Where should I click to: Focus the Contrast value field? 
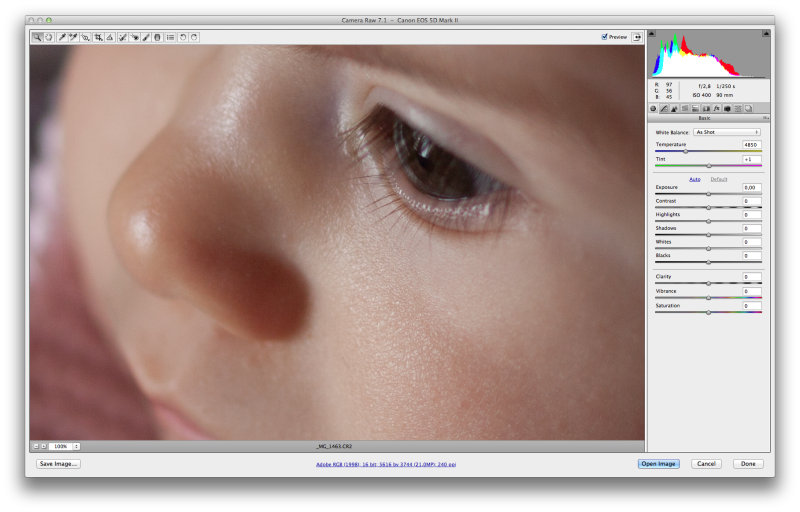pyautogui.click(x=752, y=201)
